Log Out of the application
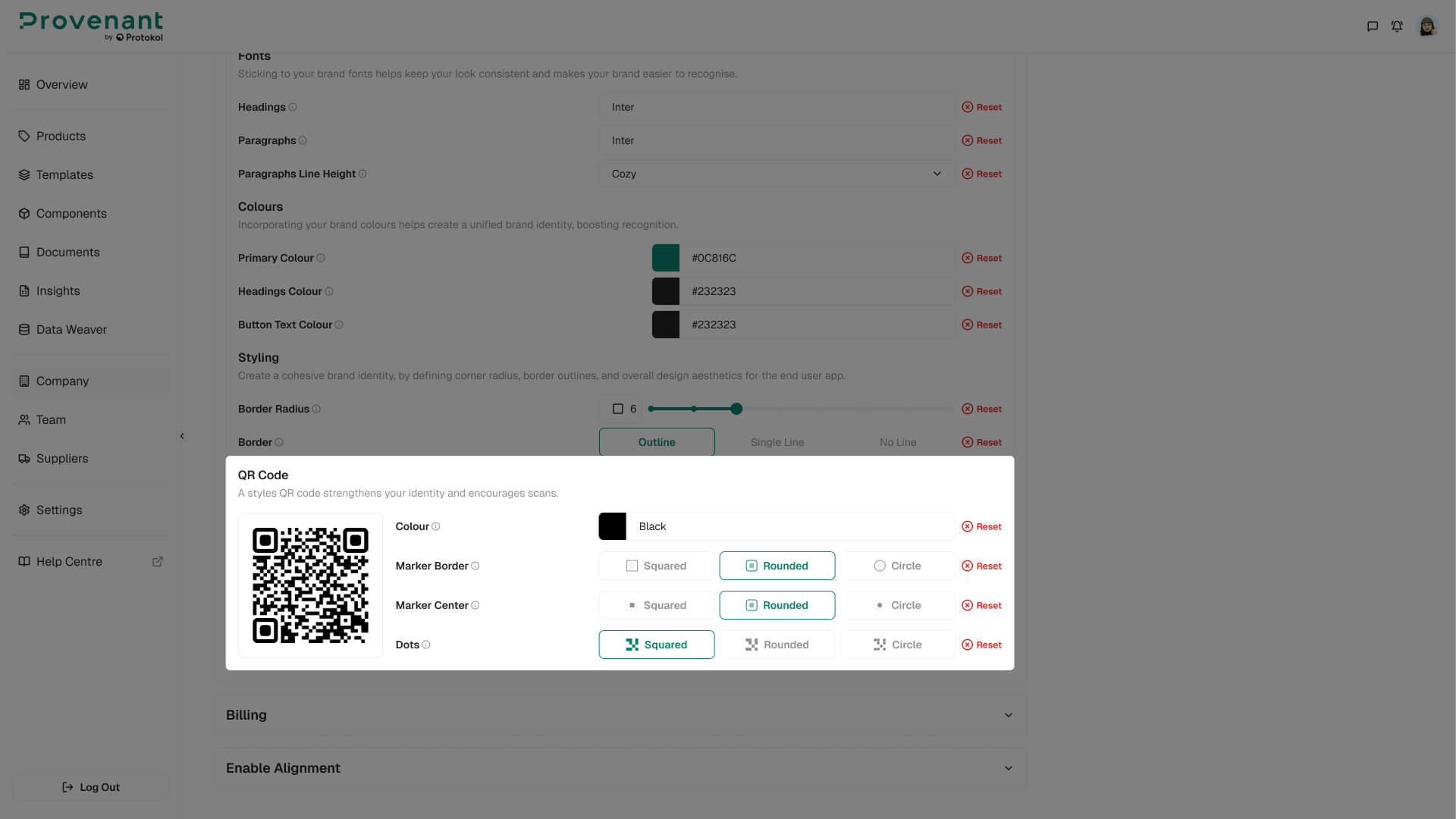The image size is (1456, 819). tap(91, 787)
